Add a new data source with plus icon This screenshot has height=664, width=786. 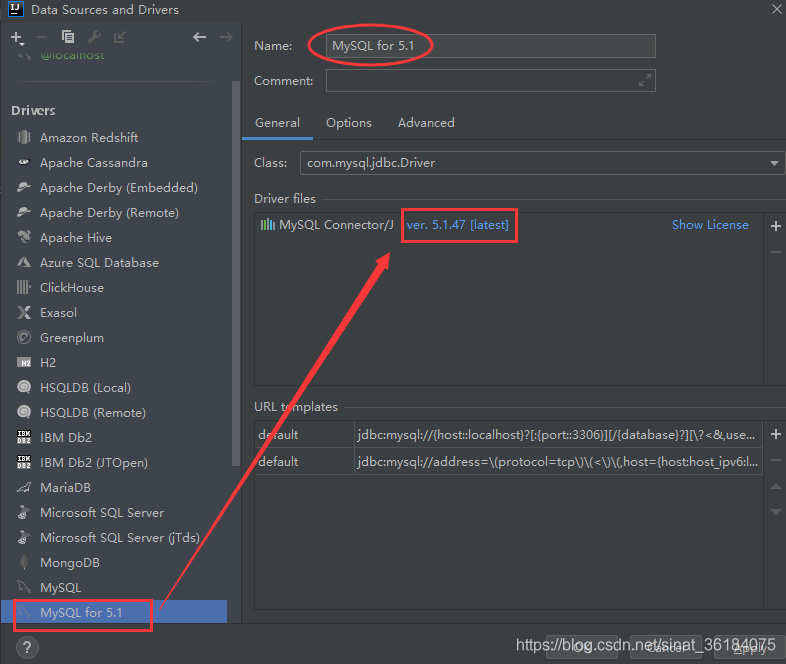(16, 37)
